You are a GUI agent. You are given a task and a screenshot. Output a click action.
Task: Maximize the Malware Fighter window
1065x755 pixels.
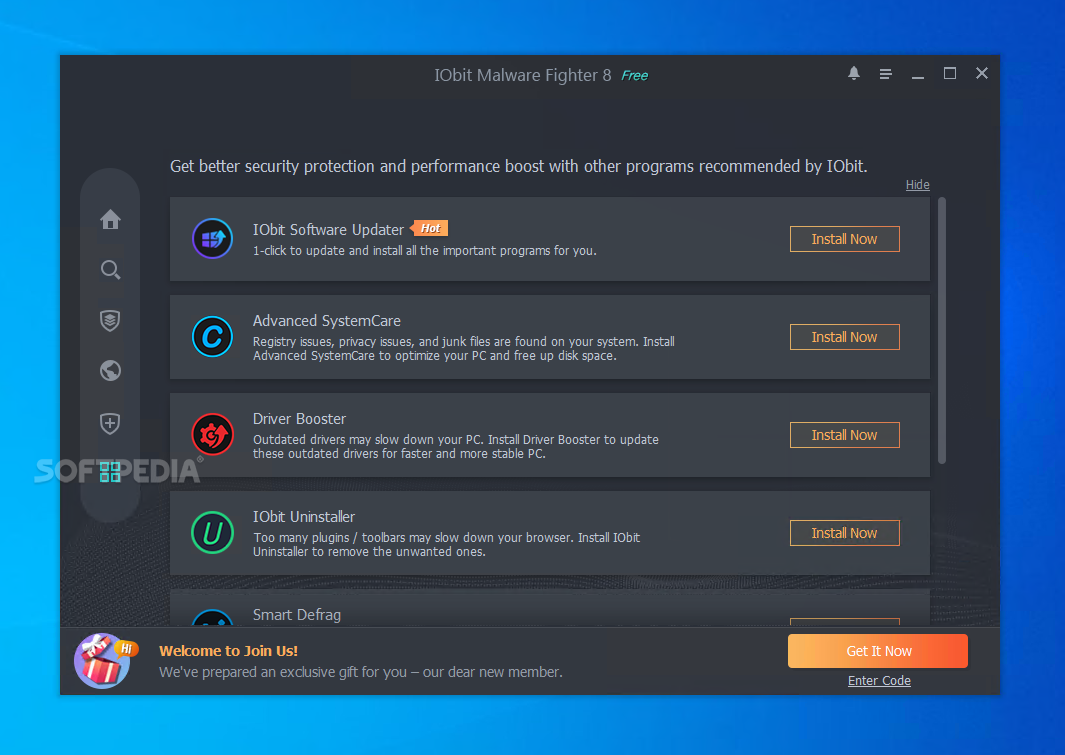point(950,73)
